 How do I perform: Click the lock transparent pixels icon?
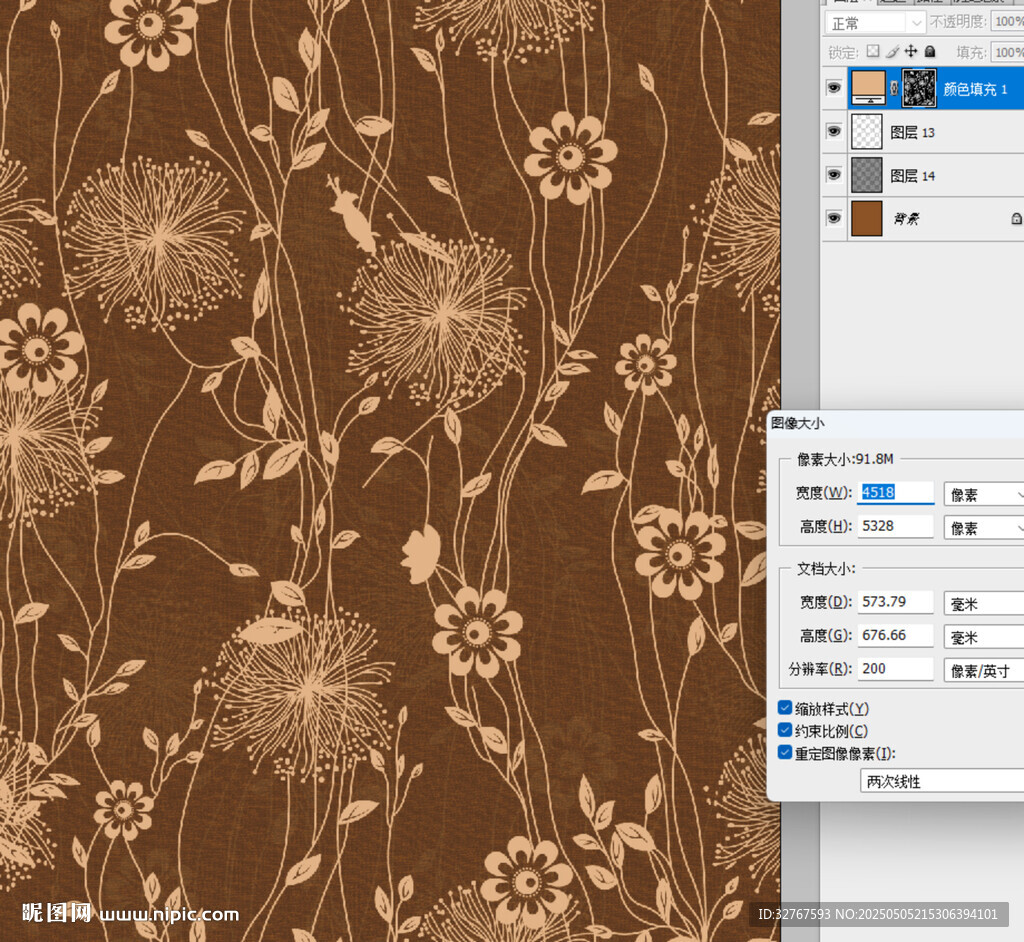tap(872, 51)
